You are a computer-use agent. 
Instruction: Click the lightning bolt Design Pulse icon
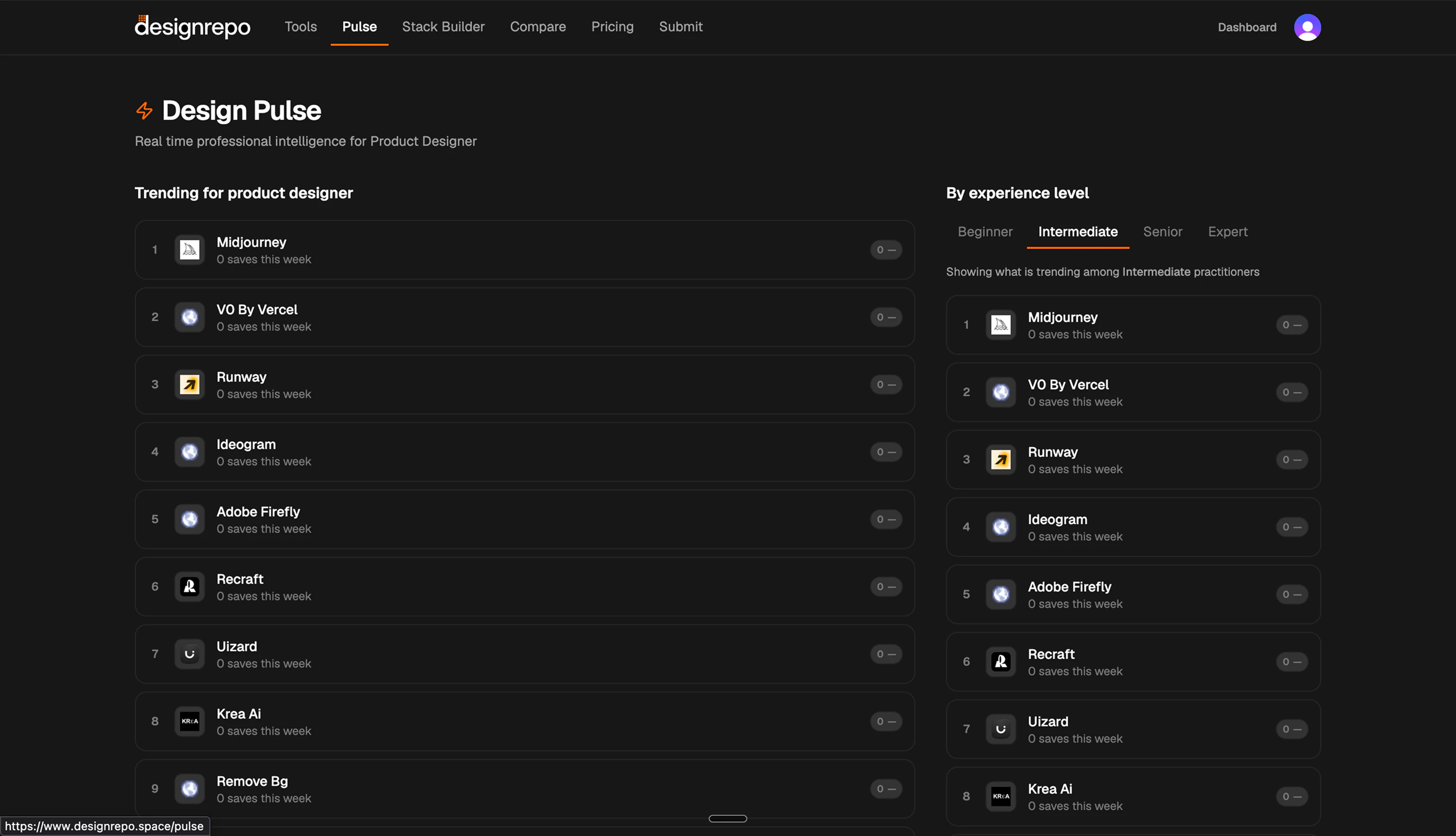point(144,110)
